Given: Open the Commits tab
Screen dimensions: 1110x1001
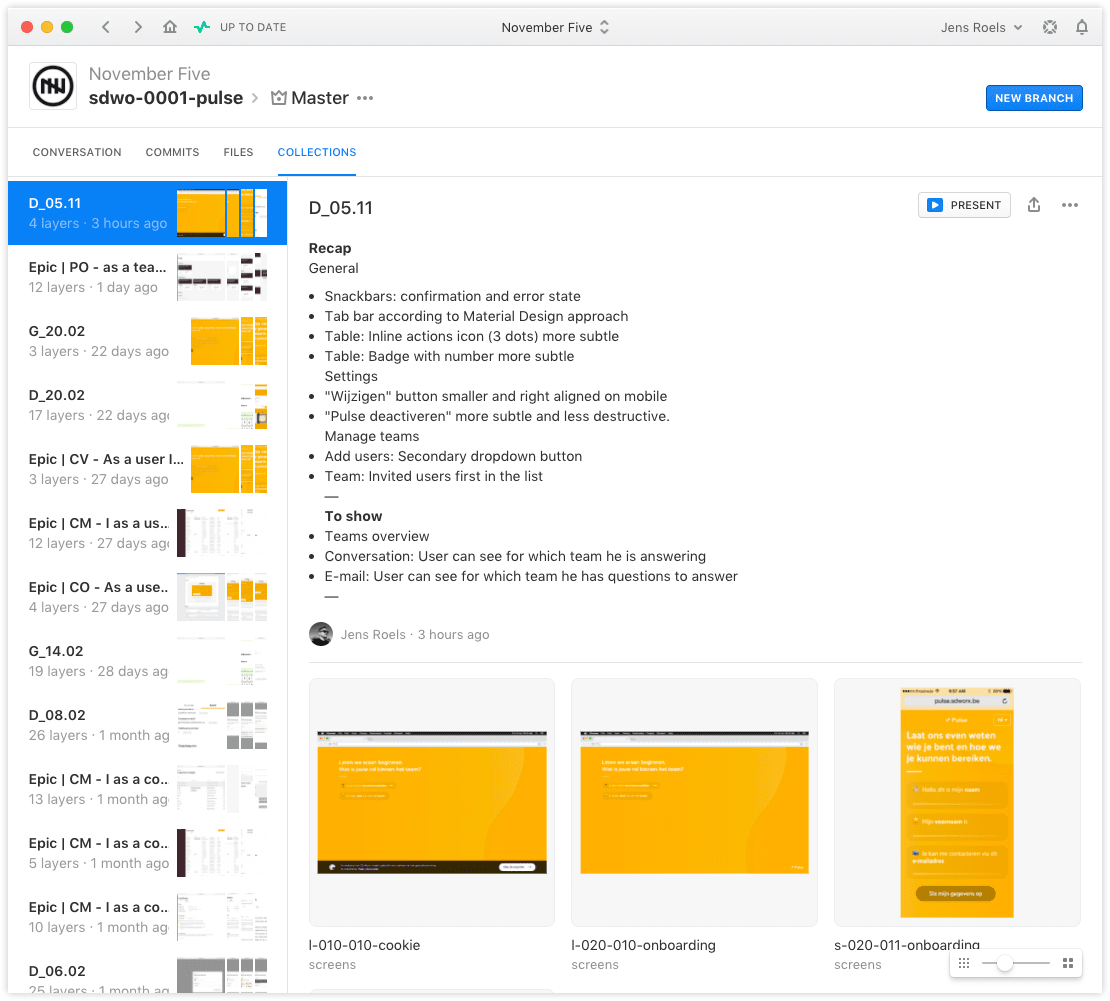Looking at the screenshot, I should point(172,152).
